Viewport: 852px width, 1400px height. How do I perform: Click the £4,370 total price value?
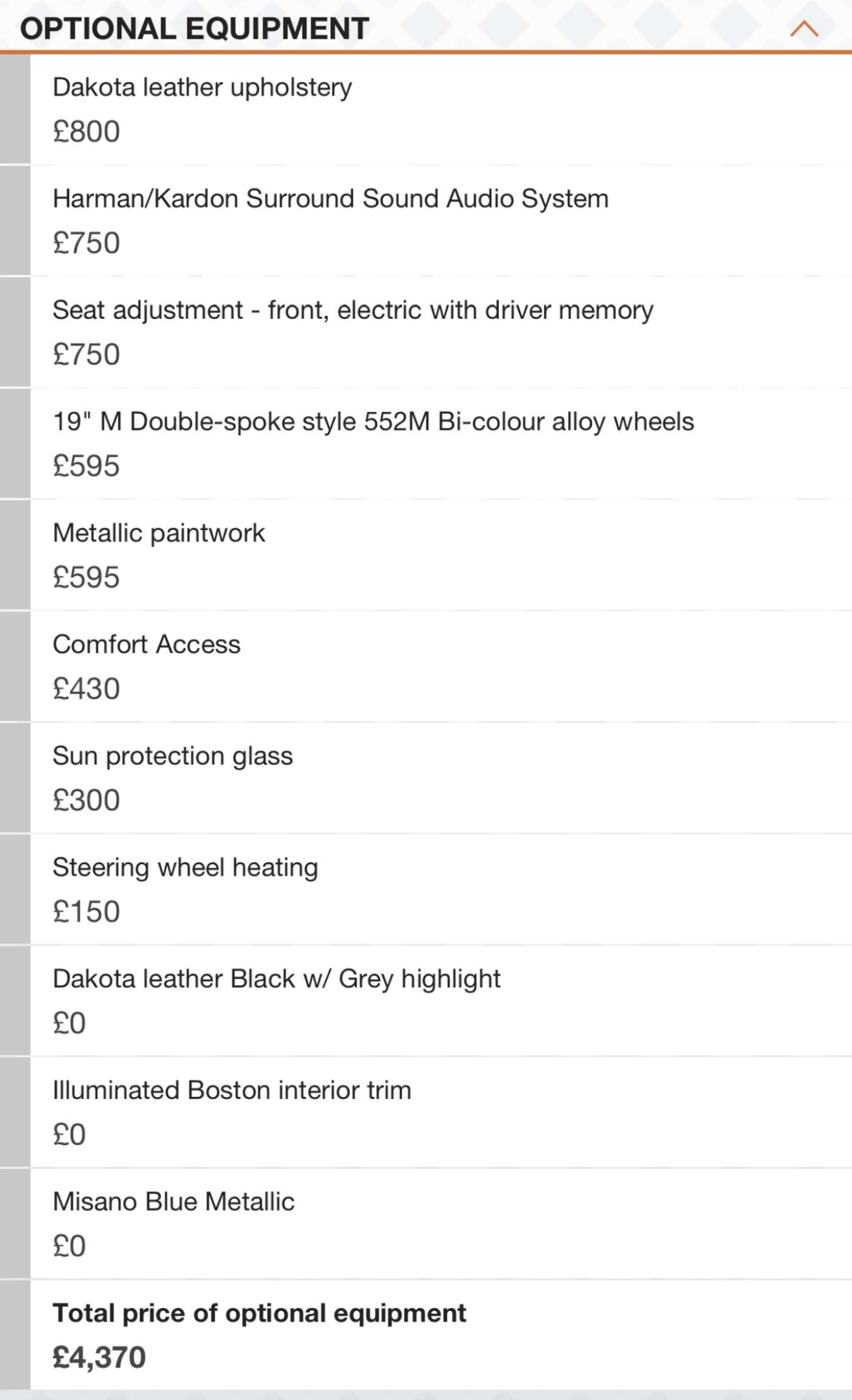99,1357
